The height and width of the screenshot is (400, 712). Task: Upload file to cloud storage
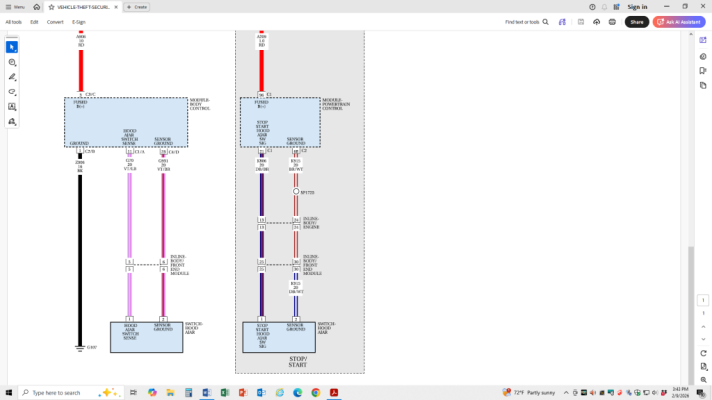(596, 22)
